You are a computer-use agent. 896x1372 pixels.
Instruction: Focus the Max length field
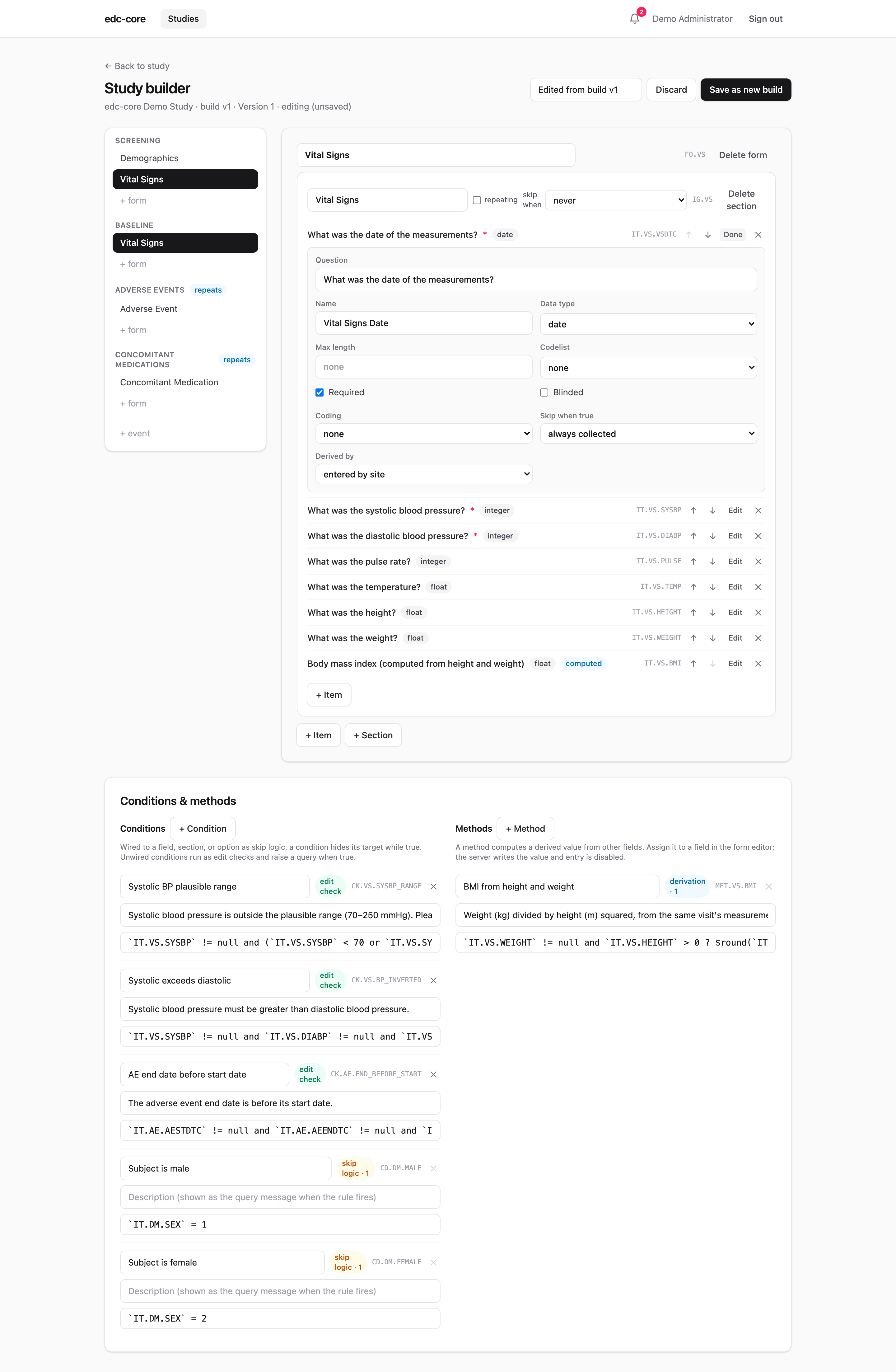pos(423,367)
